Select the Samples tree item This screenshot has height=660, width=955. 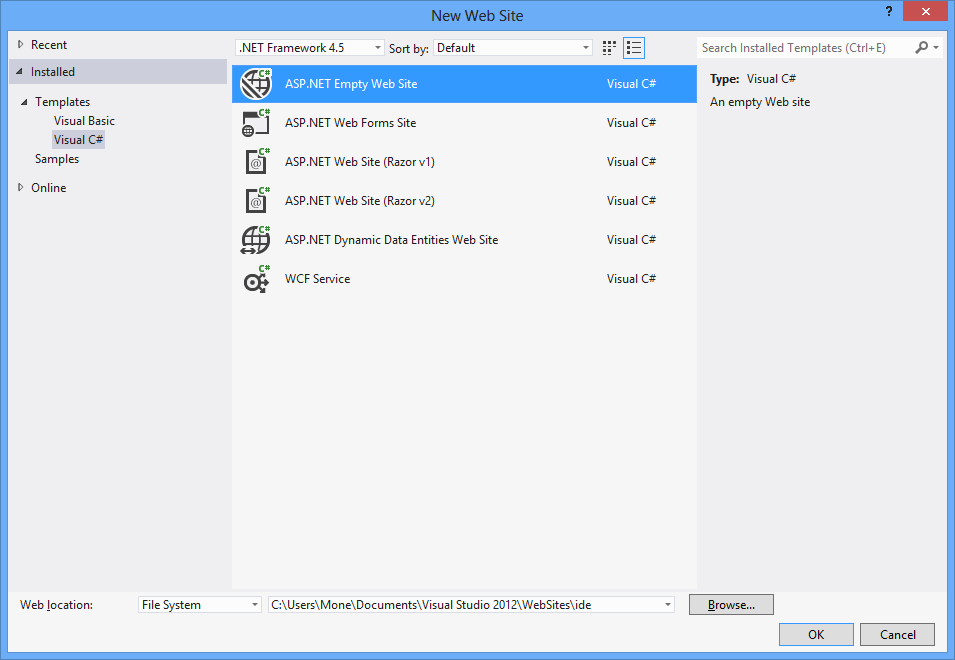[57, 159]
